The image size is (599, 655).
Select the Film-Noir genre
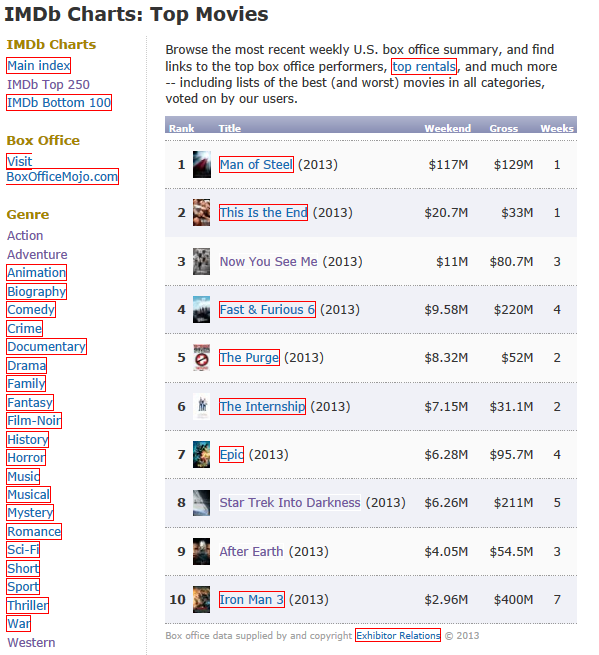coord(34,421)
